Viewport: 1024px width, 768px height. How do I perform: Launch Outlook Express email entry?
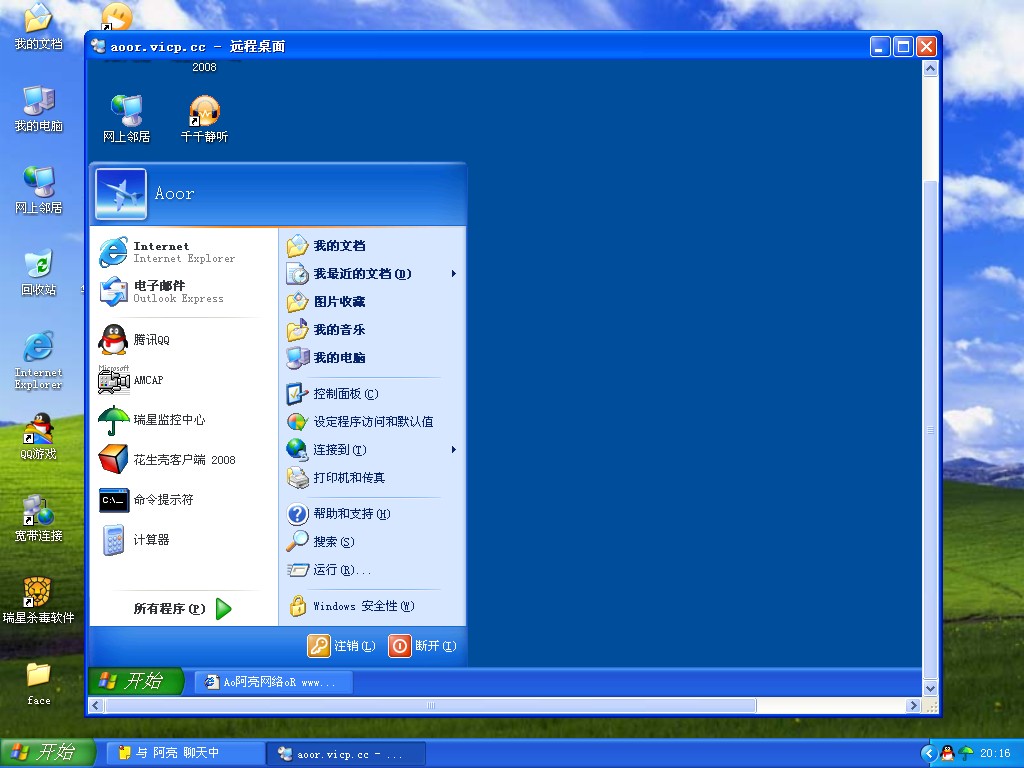(x=184, y=292)
